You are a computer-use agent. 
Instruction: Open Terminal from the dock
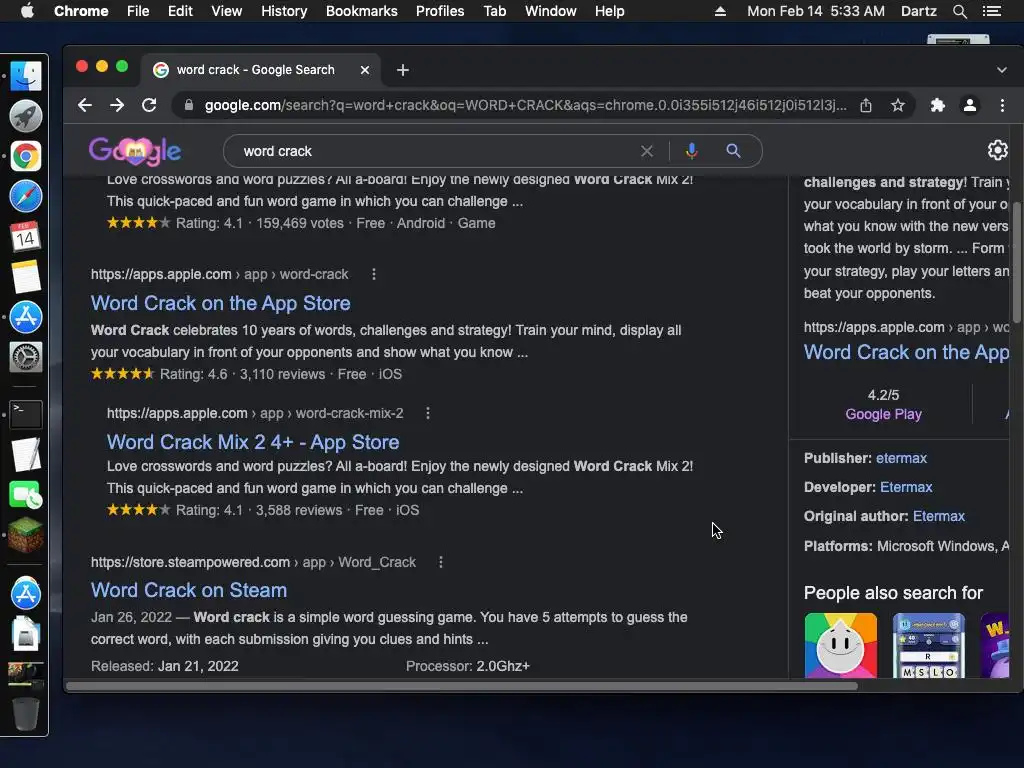[x=25, y=414]
